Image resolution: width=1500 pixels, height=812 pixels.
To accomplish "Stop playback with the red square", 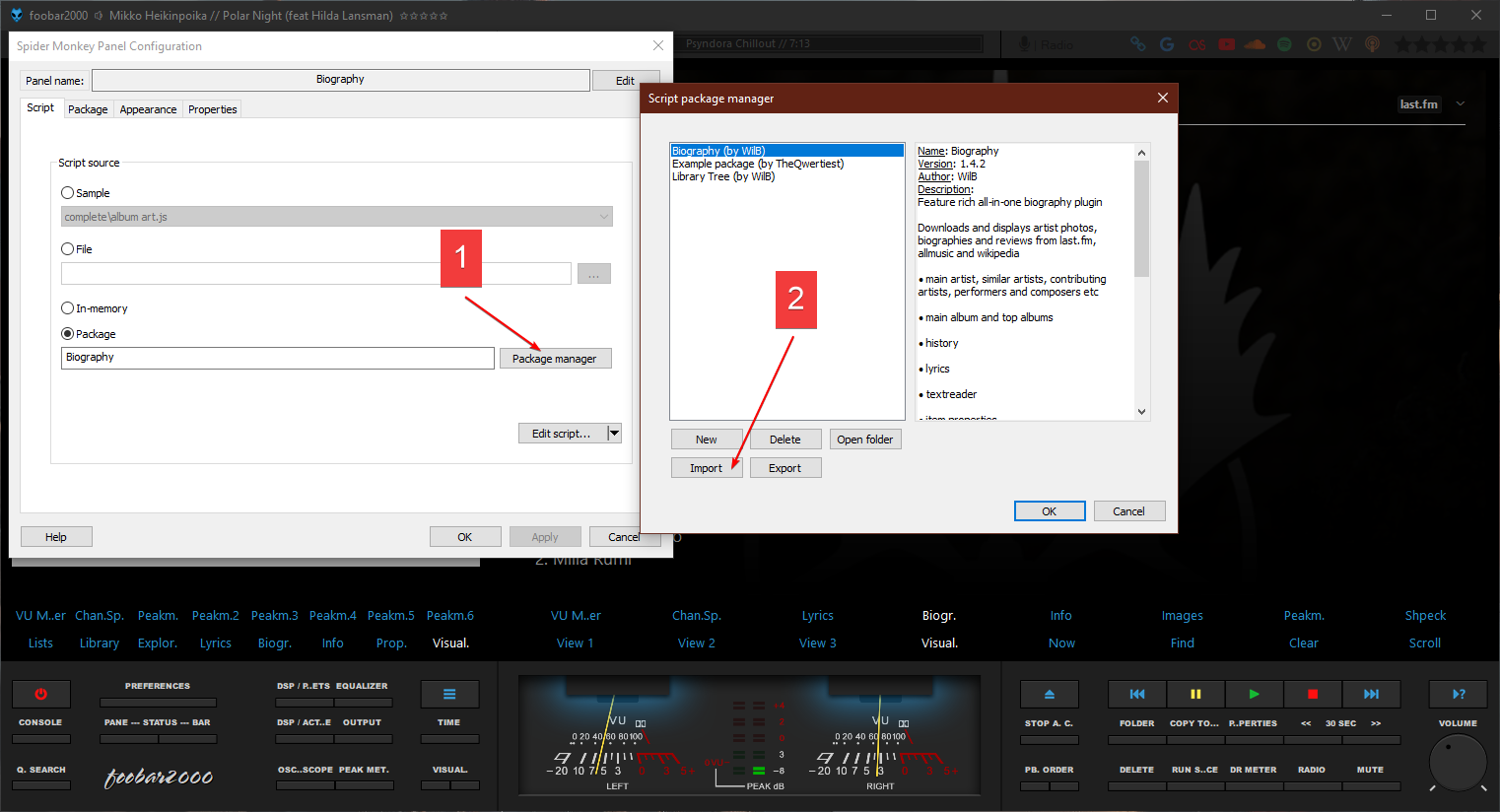I will pos(1312,694).
